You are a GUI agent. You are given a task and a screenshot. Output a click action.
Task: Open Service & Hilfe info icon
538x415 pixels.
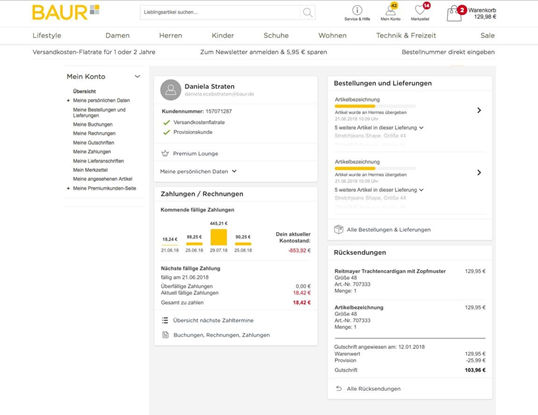pos(357,10)
